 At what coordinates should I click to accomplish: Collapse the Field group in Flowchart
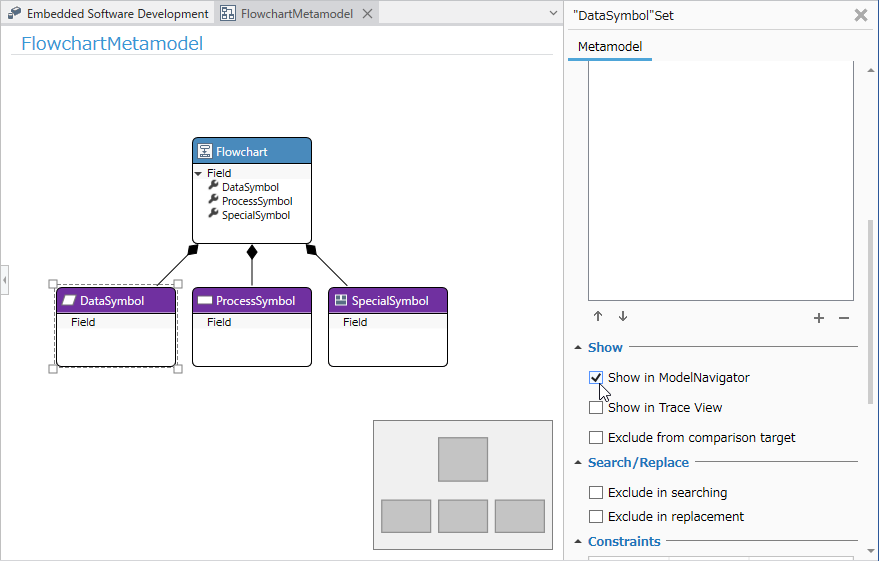click(x=198, y=173)
